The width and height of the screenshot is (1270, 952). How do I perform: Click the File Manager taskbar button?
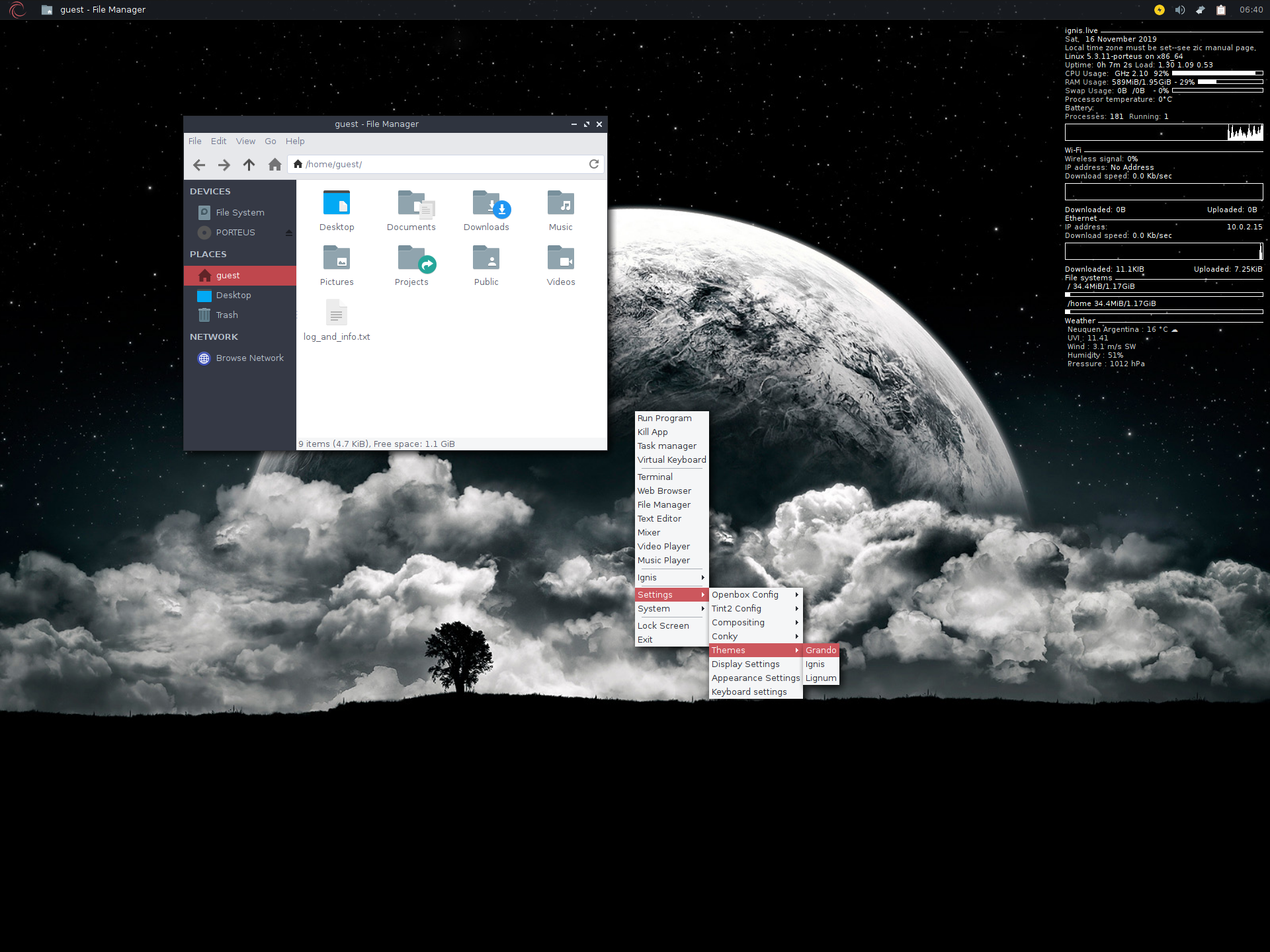(x=94, y=10)
